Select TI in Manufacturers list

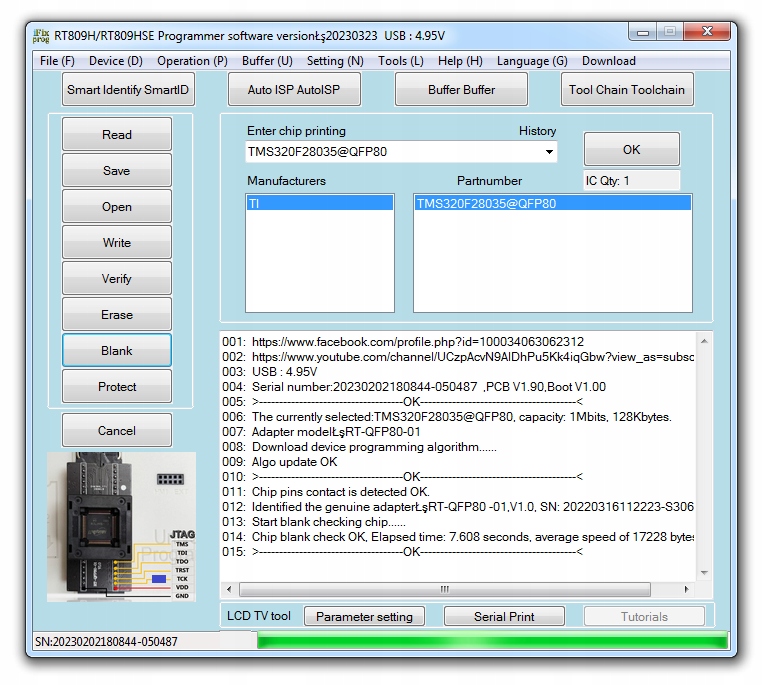click(x=319, y=203)
